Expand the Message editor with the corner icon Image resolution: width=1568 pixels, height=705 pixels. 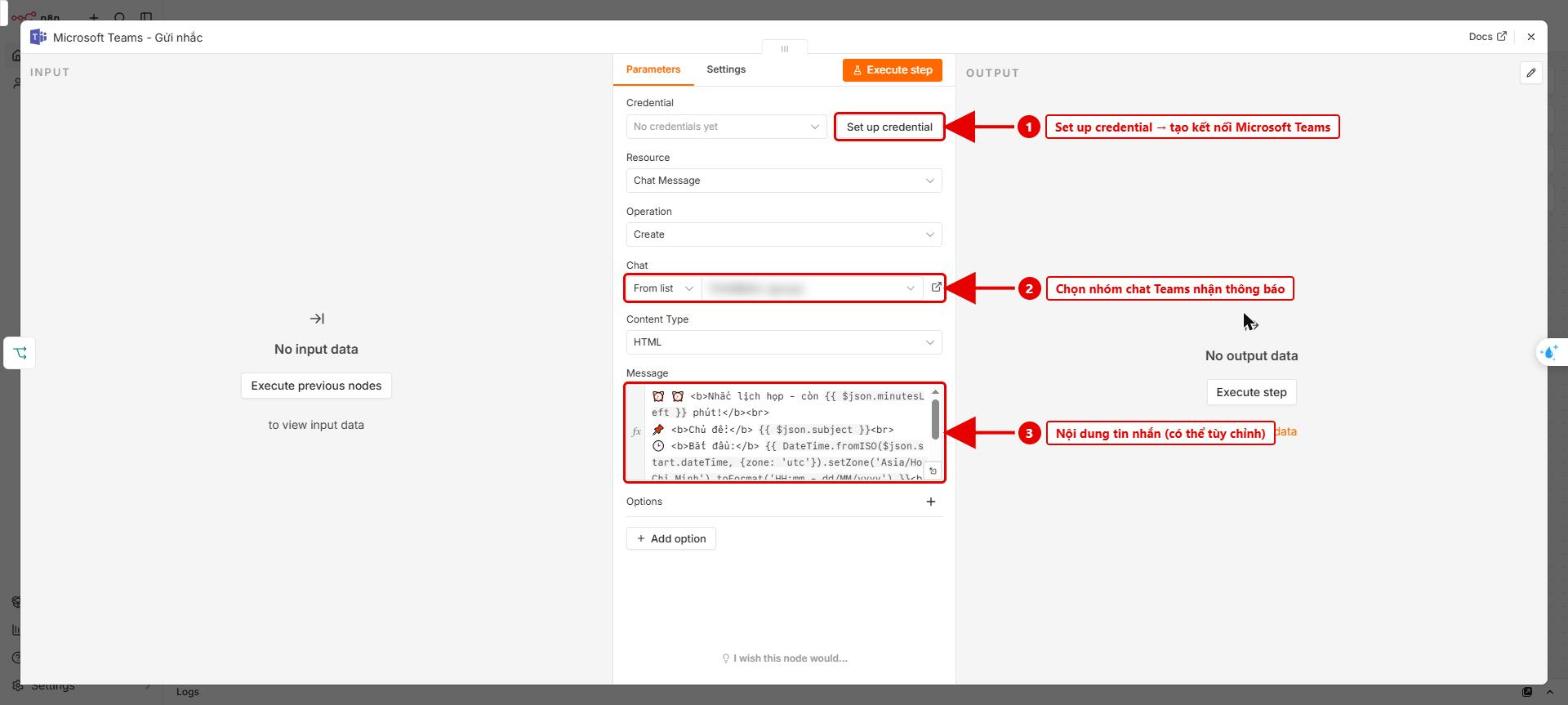(x=932, y=471)
